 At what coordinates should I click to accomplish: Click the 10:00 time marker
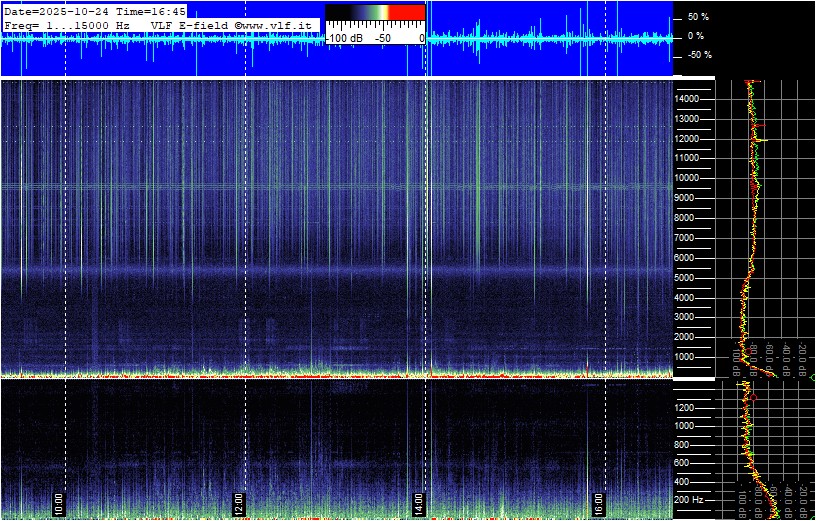pyautogui.click(x=59, y=501)
